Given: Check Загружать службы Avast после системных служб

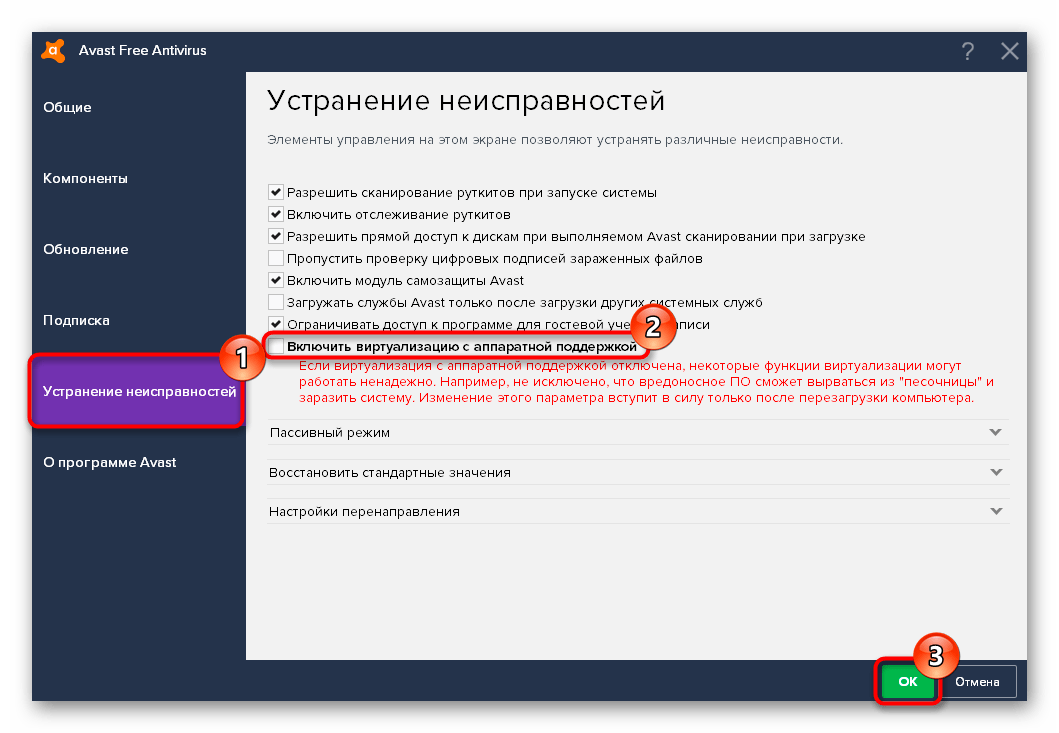Looking at the screenshot, I should 276,302.
